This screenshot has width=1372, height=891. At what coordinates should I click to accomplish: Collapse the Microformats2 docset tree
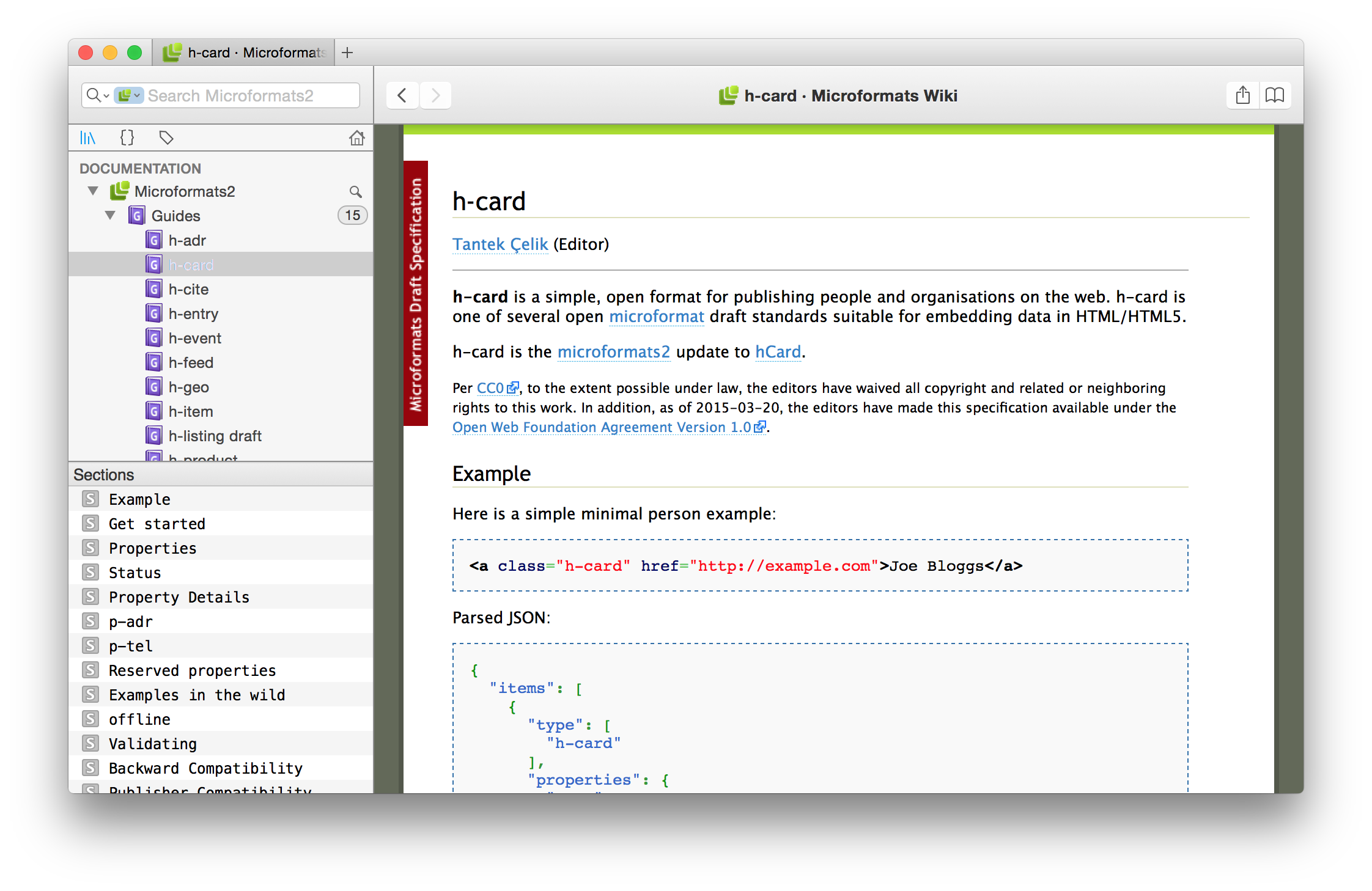click(93, 191)
